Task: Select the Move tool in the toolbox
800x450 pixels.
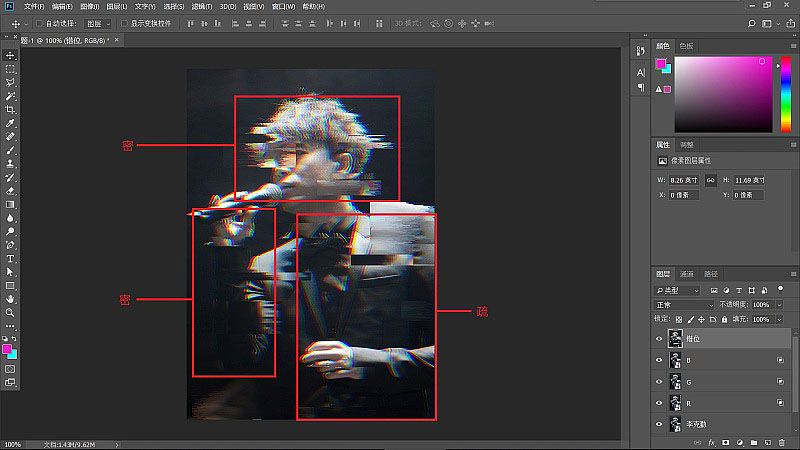Action: point(10,55)
